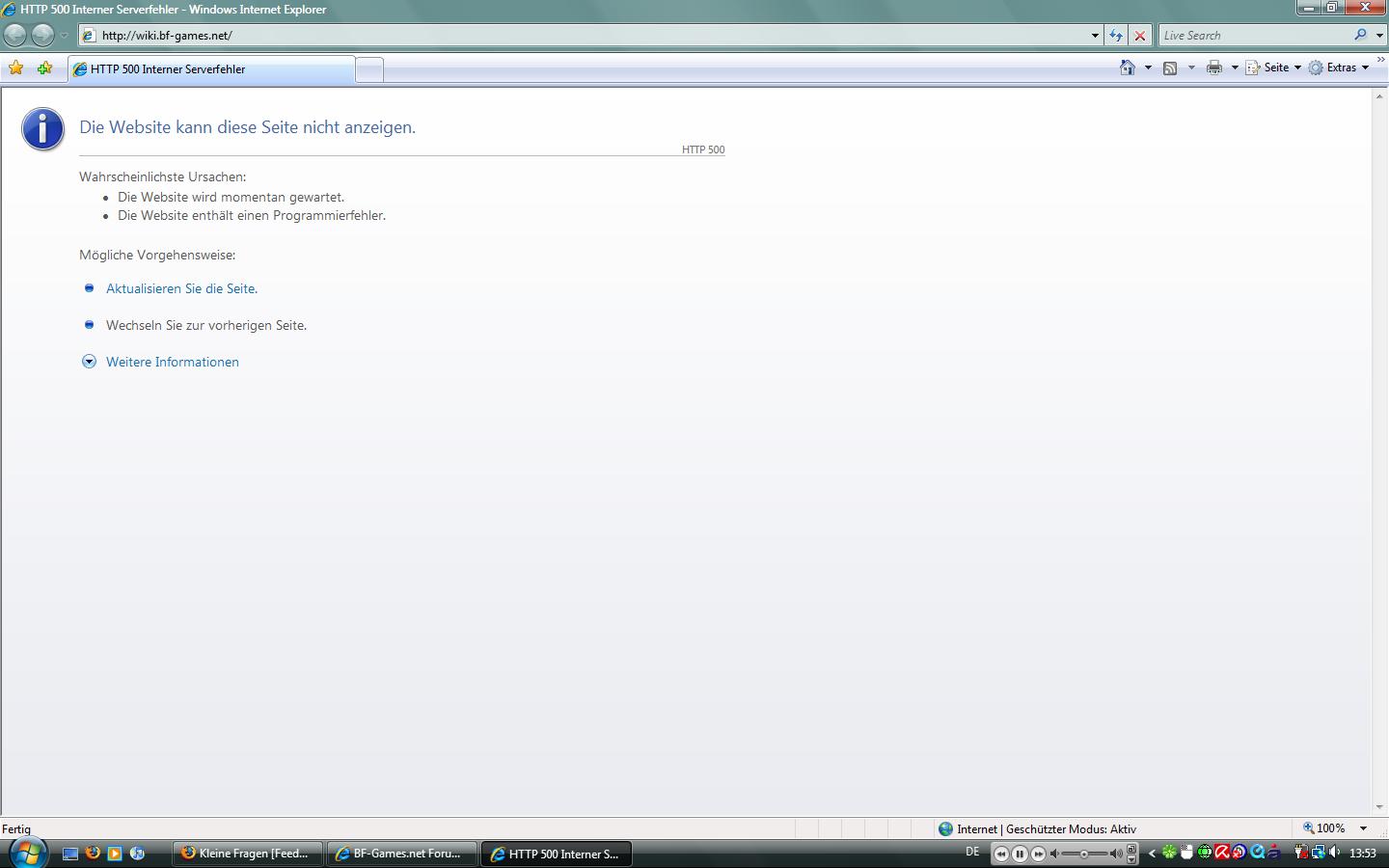Screen dimensions: 1389x868
Task: Open the zoom level 100% dropdown
Action: (x=1363, y=828)
